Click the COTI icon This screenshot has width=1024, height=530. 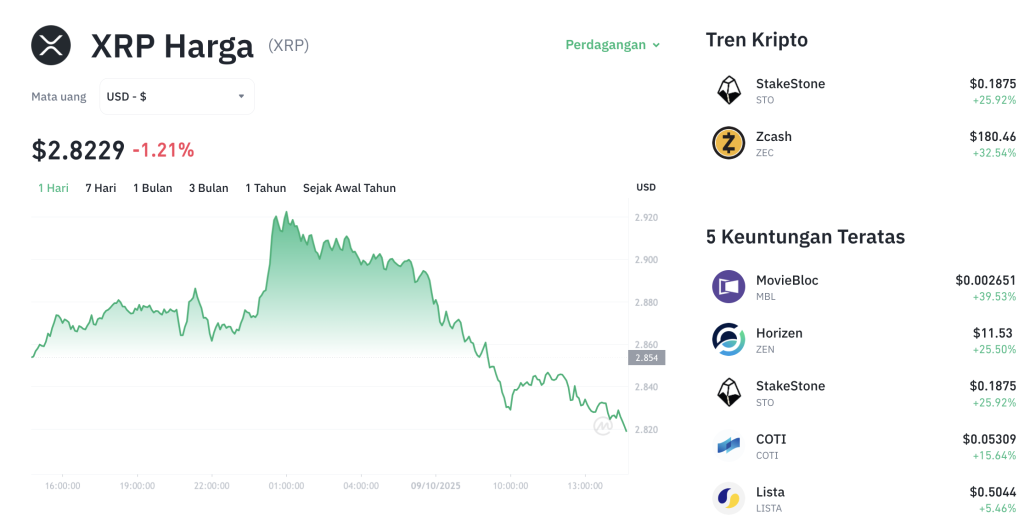pos(728,445)
